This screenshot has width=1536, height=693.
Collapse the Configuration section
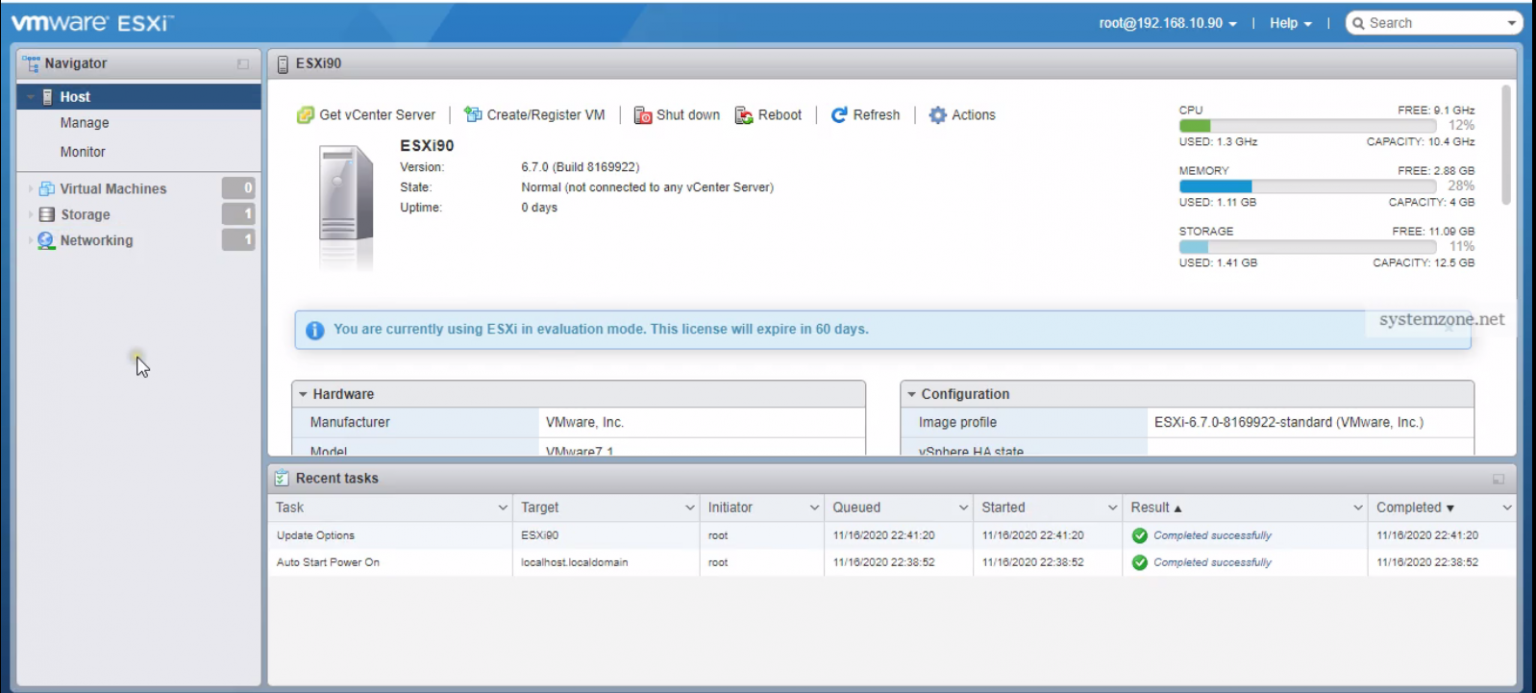(x=913, y=393)
